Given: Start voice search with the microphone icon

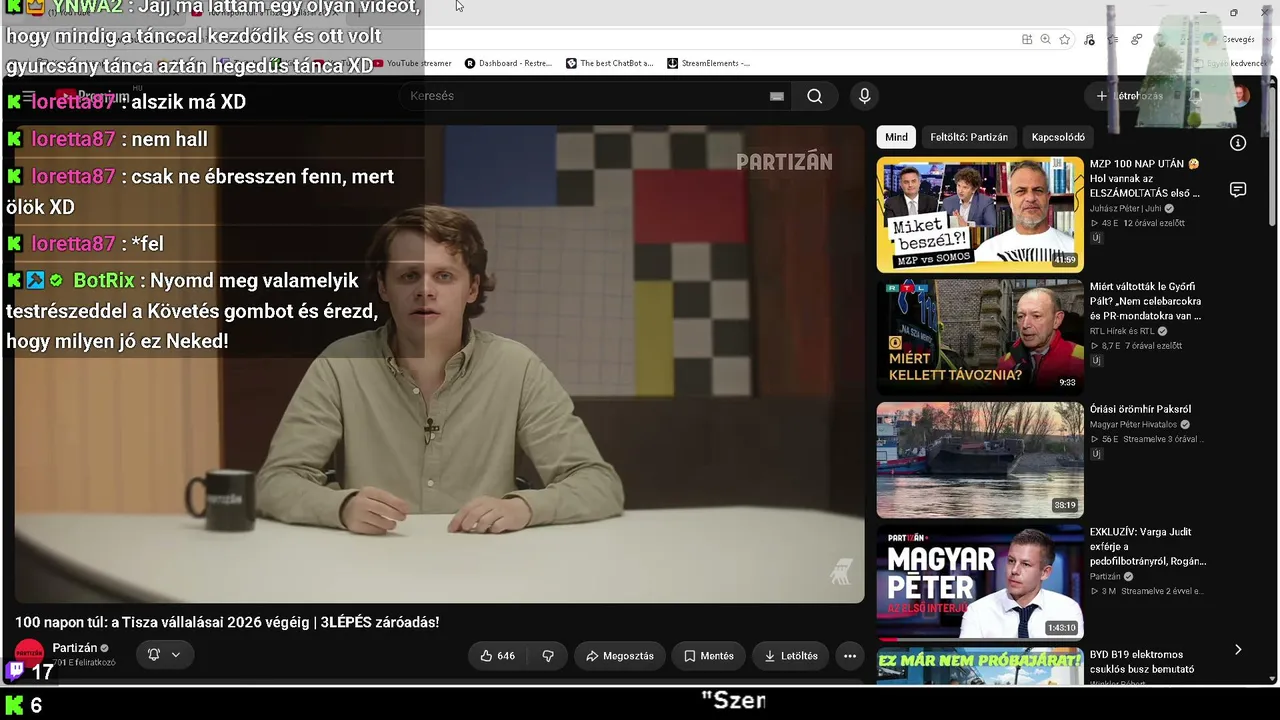Looking at the screenshot, I should tap(865, 96).
